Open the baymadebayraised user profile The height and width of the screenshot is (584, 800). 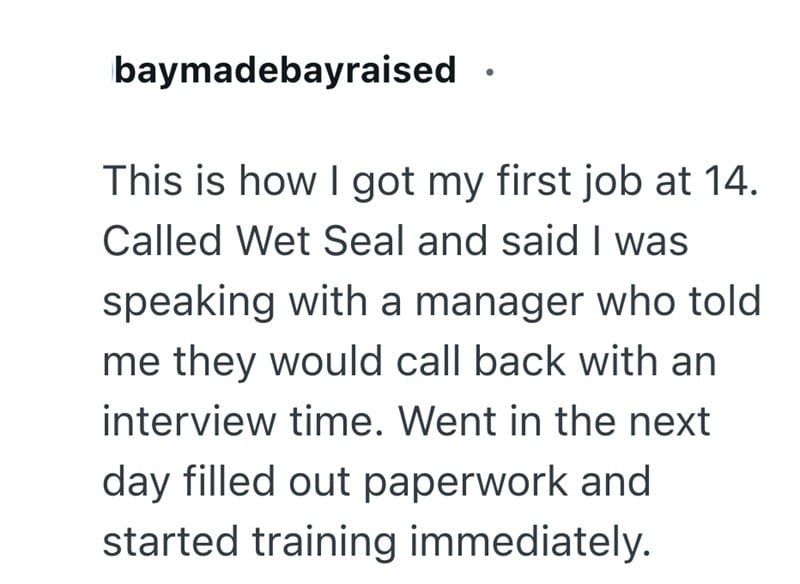pyautogui.click(x=285, y=71)
